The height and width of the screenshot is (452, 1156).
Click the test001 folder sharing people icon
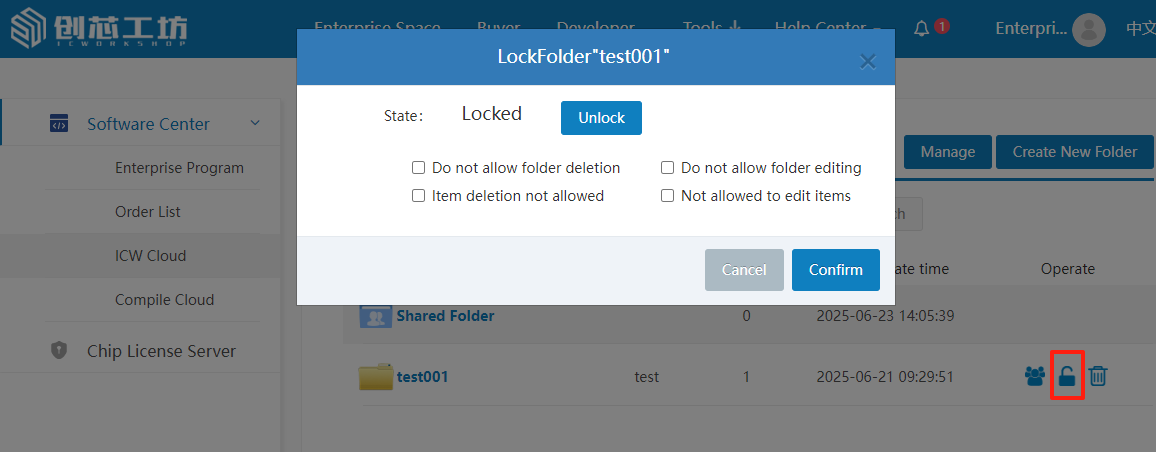(x=1035, y=376)
